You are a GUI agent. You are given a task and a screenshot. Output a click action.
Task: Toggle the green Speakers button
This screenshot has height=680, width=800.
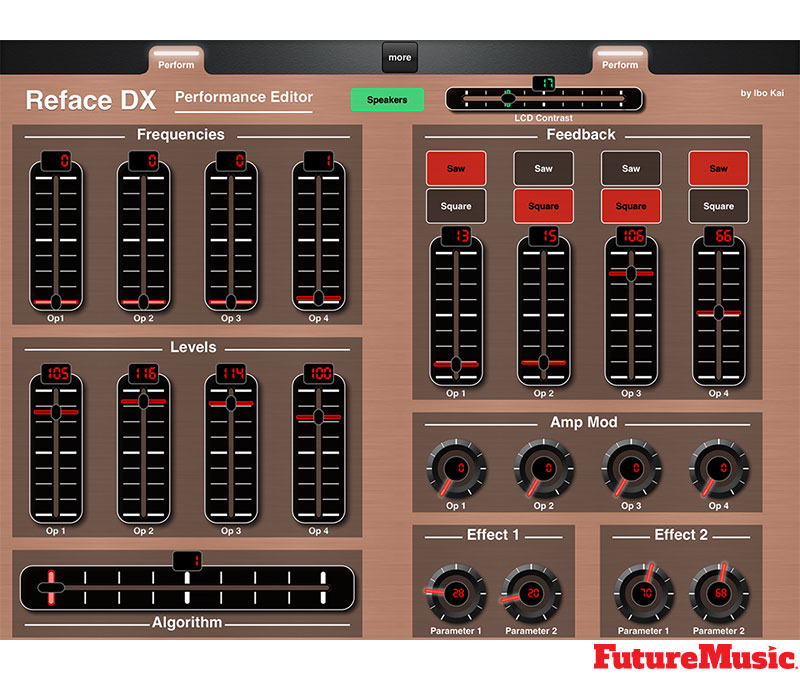tap(387, 99)
